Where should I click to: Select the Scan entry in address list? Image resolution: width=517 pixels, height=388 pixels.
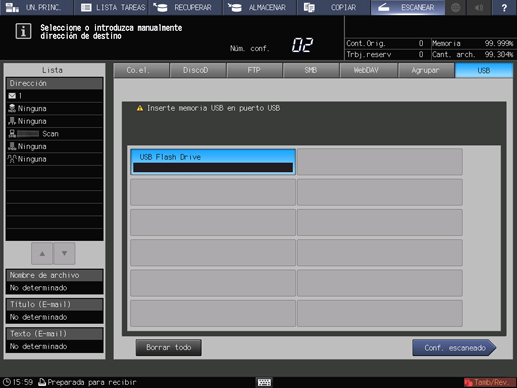click(x=54, y=134)
